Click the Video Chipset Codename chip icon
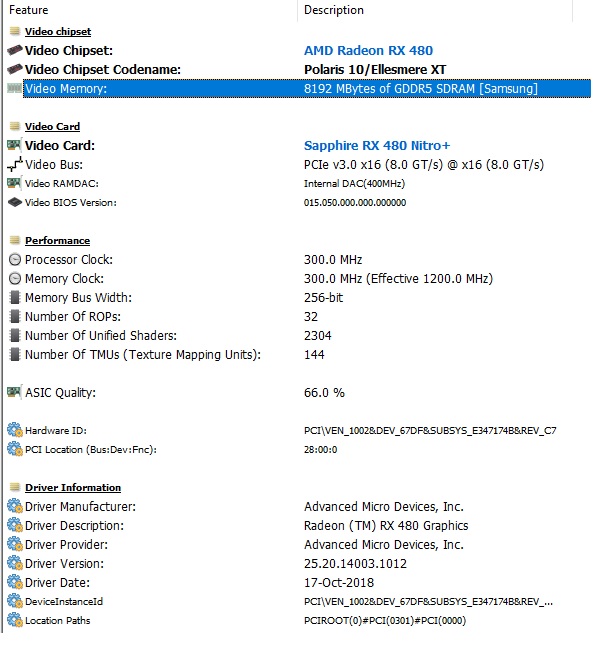 click(x=14, y=69)
